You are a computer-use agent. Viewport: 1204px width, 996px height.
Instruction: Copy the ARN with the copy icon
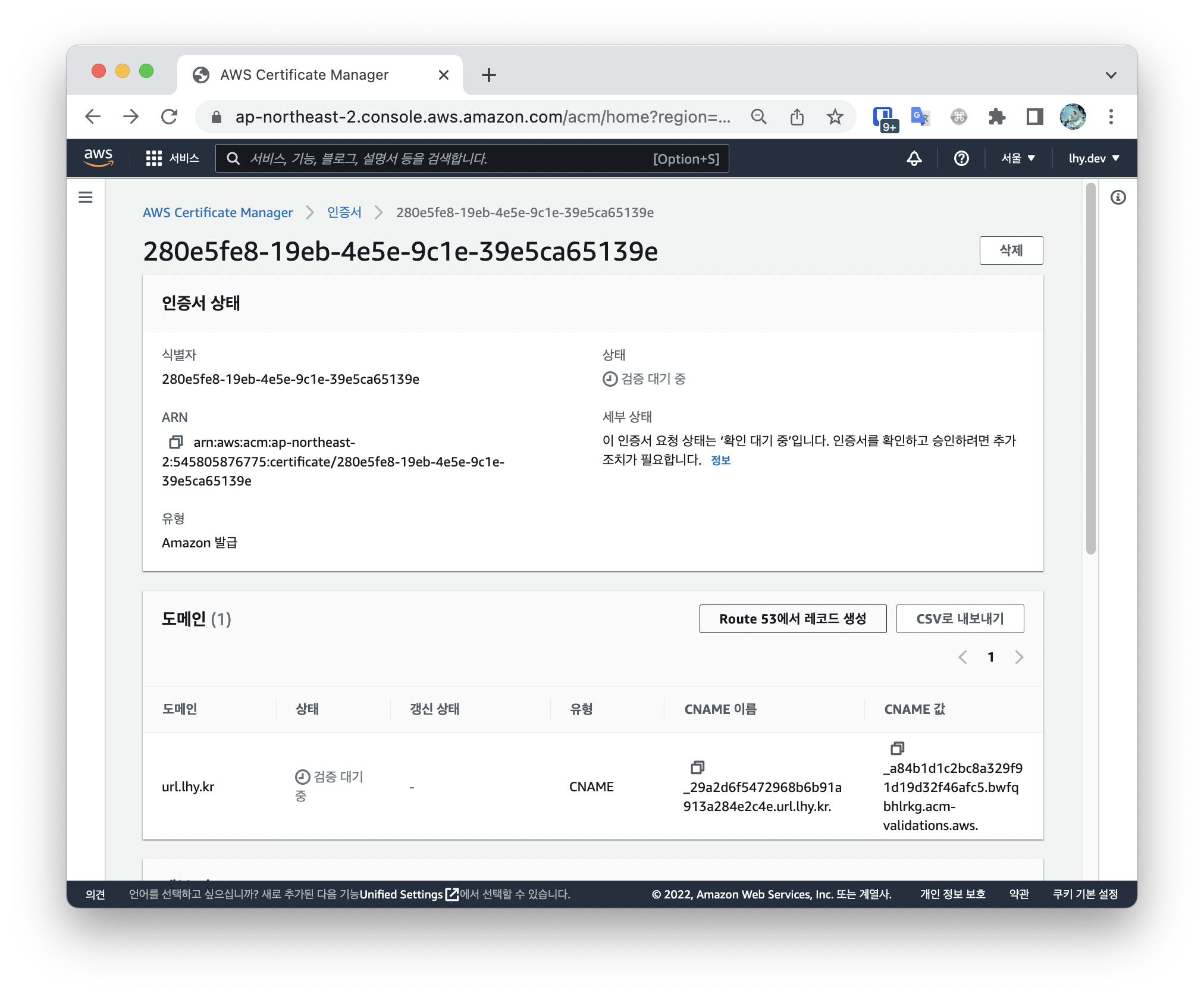click(x=175, y=442)
